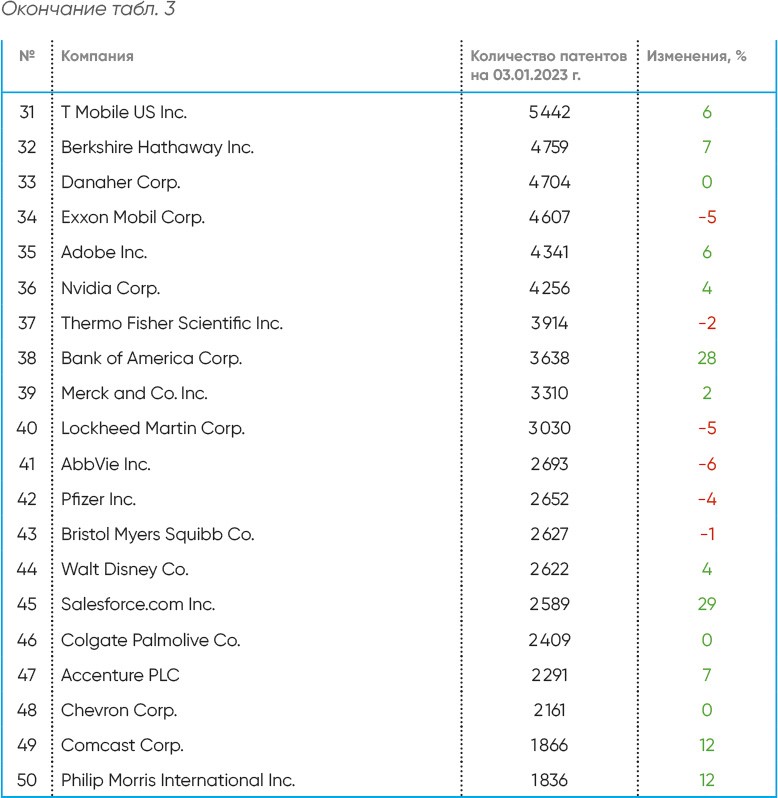This screenshot has width=778, height=798.
Task: Click the Walt Disney Co. entry
Action: (124, 569)
